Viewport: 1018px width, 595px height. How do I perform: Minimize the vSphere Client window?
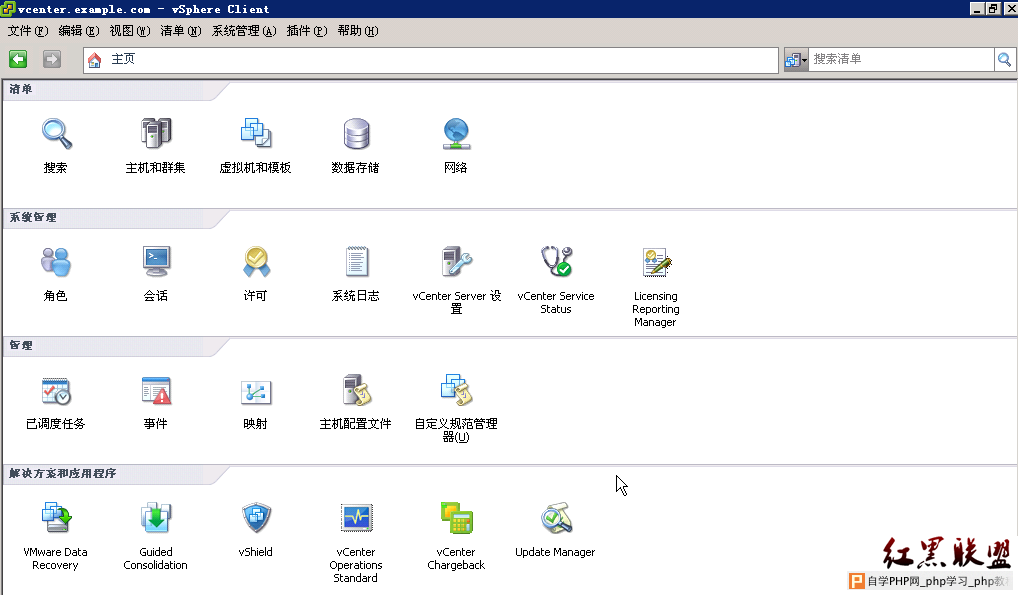point(977,8)
